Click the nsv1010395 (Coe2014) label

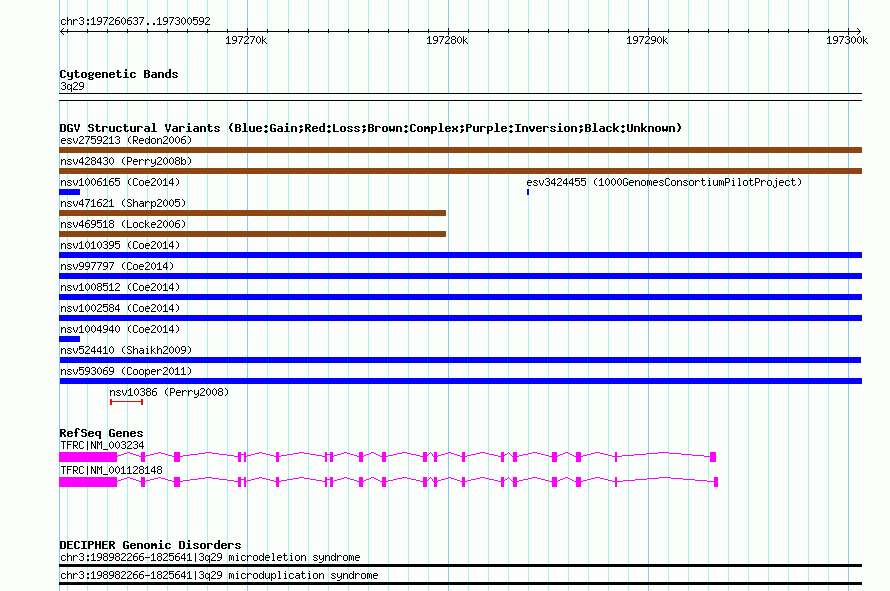[x=120, y=245]
